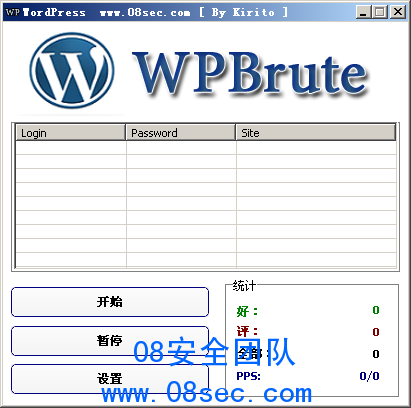Click the red 评 count value
Image resolution: width=411 pixels, height=408 pixels.
pos(376,332)
